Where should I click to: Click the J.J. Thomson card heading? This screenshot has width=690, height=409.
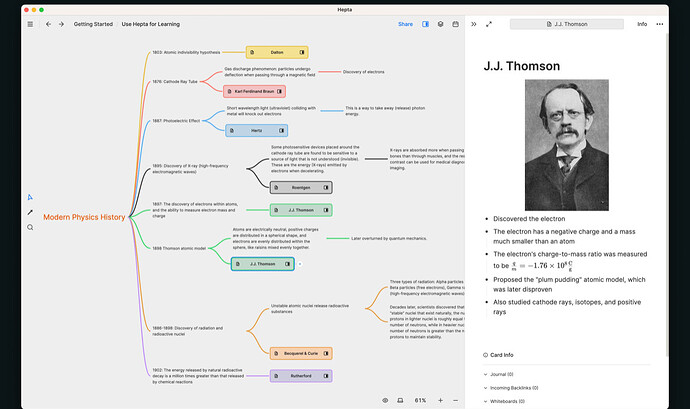pos(522,66)
